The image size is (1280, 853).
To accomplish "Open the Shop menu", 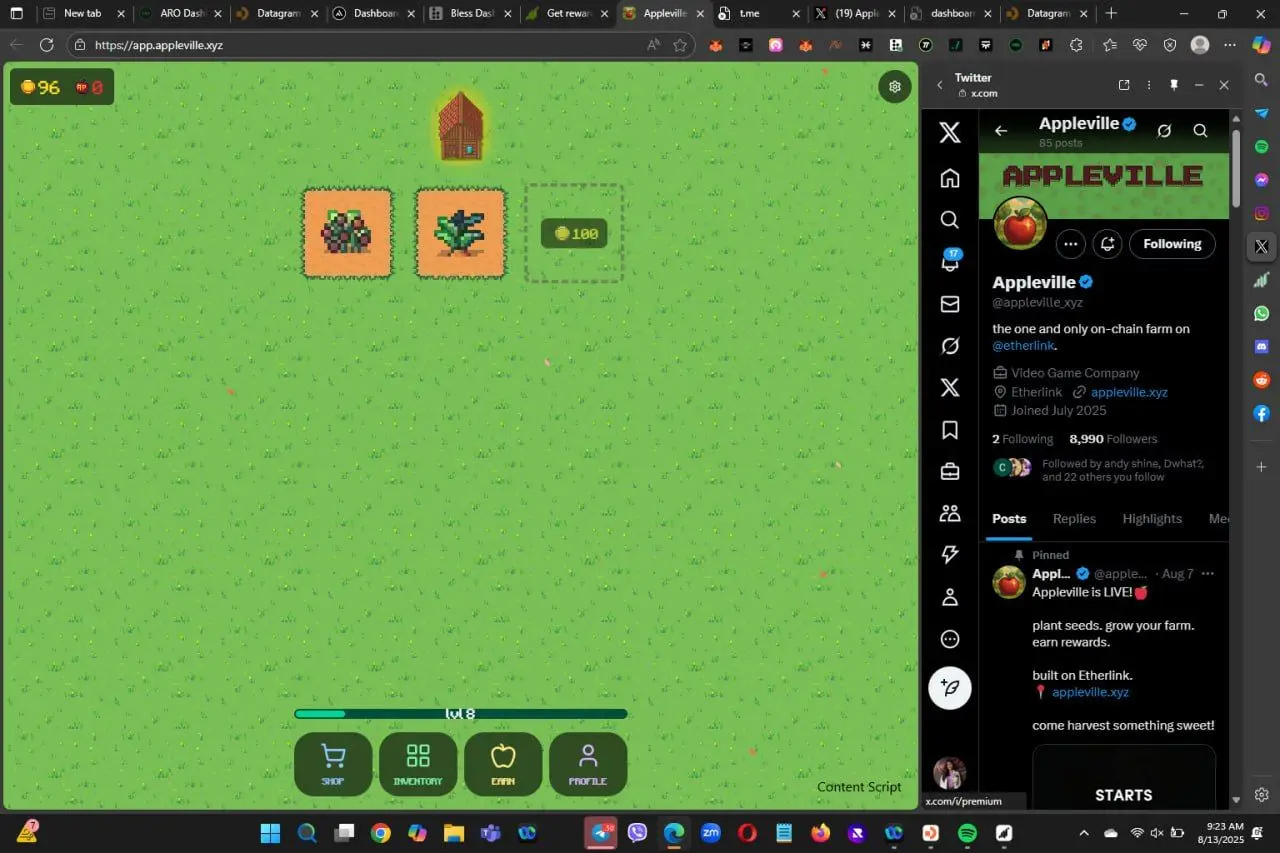I will 333,764.
